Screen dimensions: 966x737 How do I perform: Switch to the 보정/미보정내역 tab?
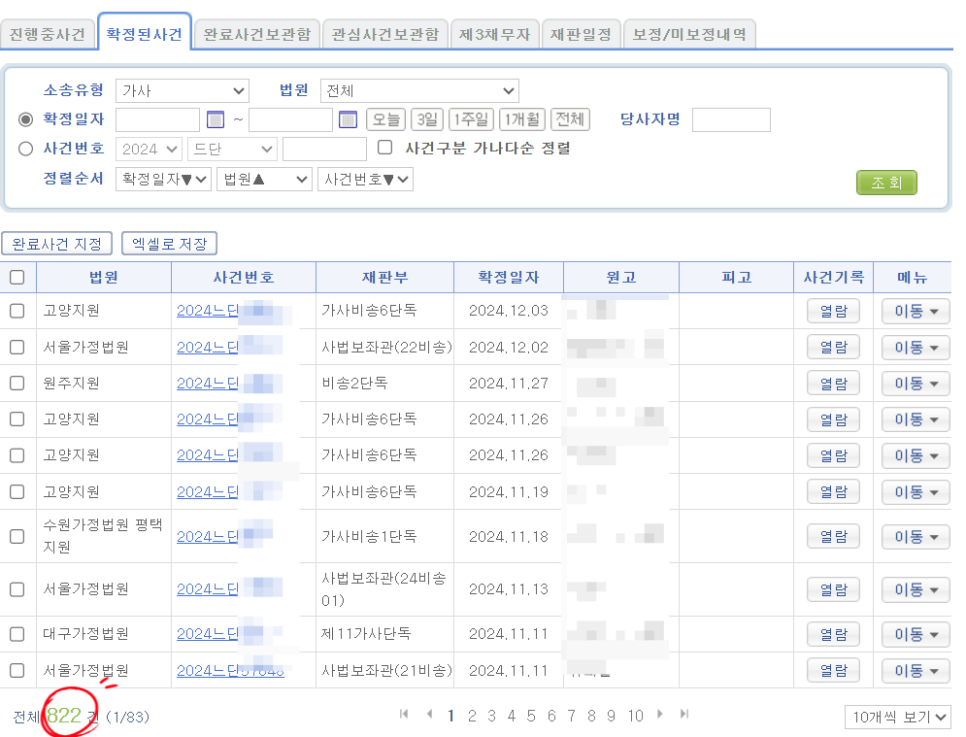pyautogui.click(x=689, y=34)
